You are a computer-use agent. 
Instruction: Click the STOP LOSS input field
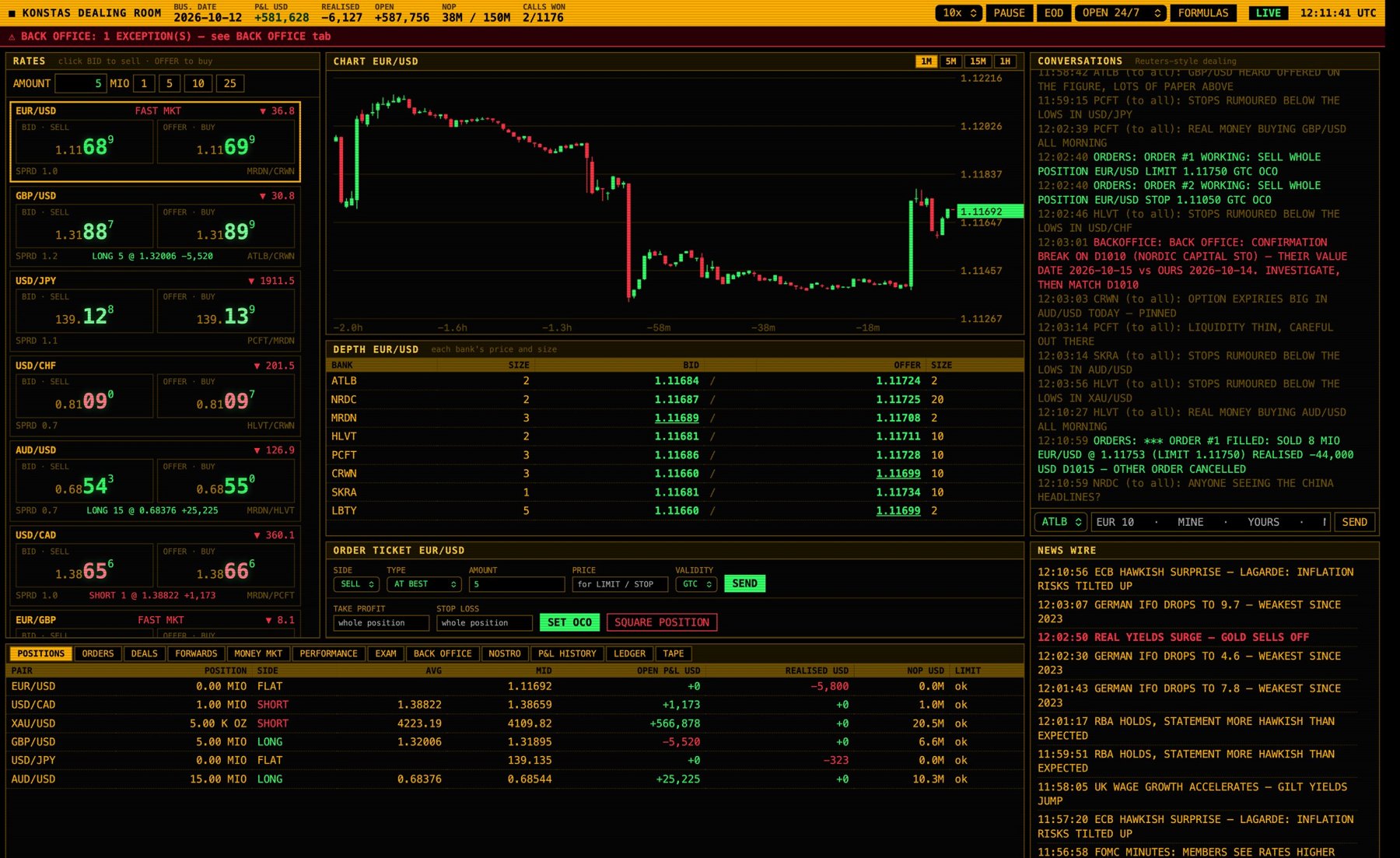(484, 622)
